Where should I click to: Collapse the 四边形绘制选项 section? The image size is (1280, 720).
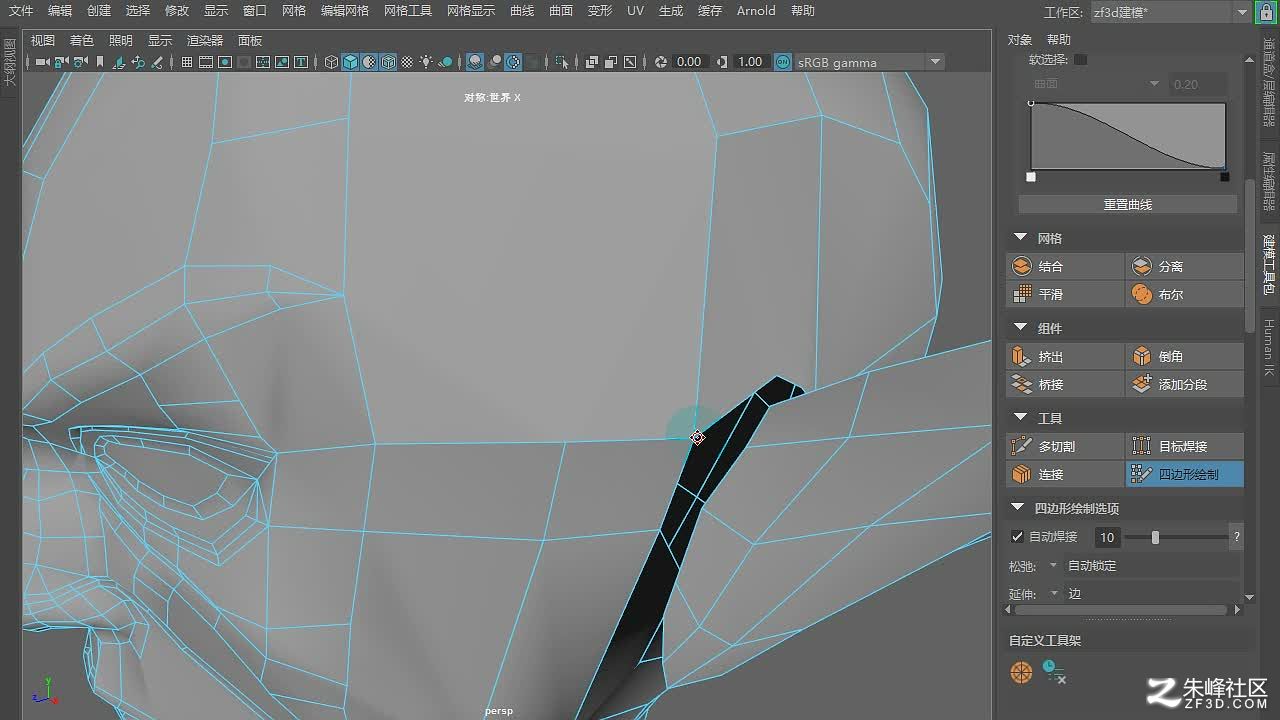pos(1018,508)
